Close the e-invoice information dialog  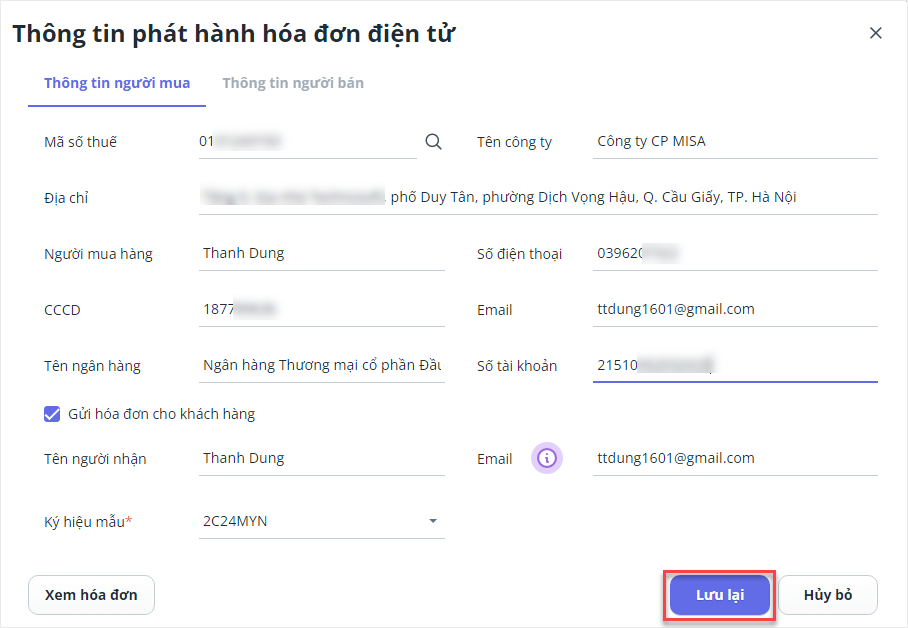point(876,33)
